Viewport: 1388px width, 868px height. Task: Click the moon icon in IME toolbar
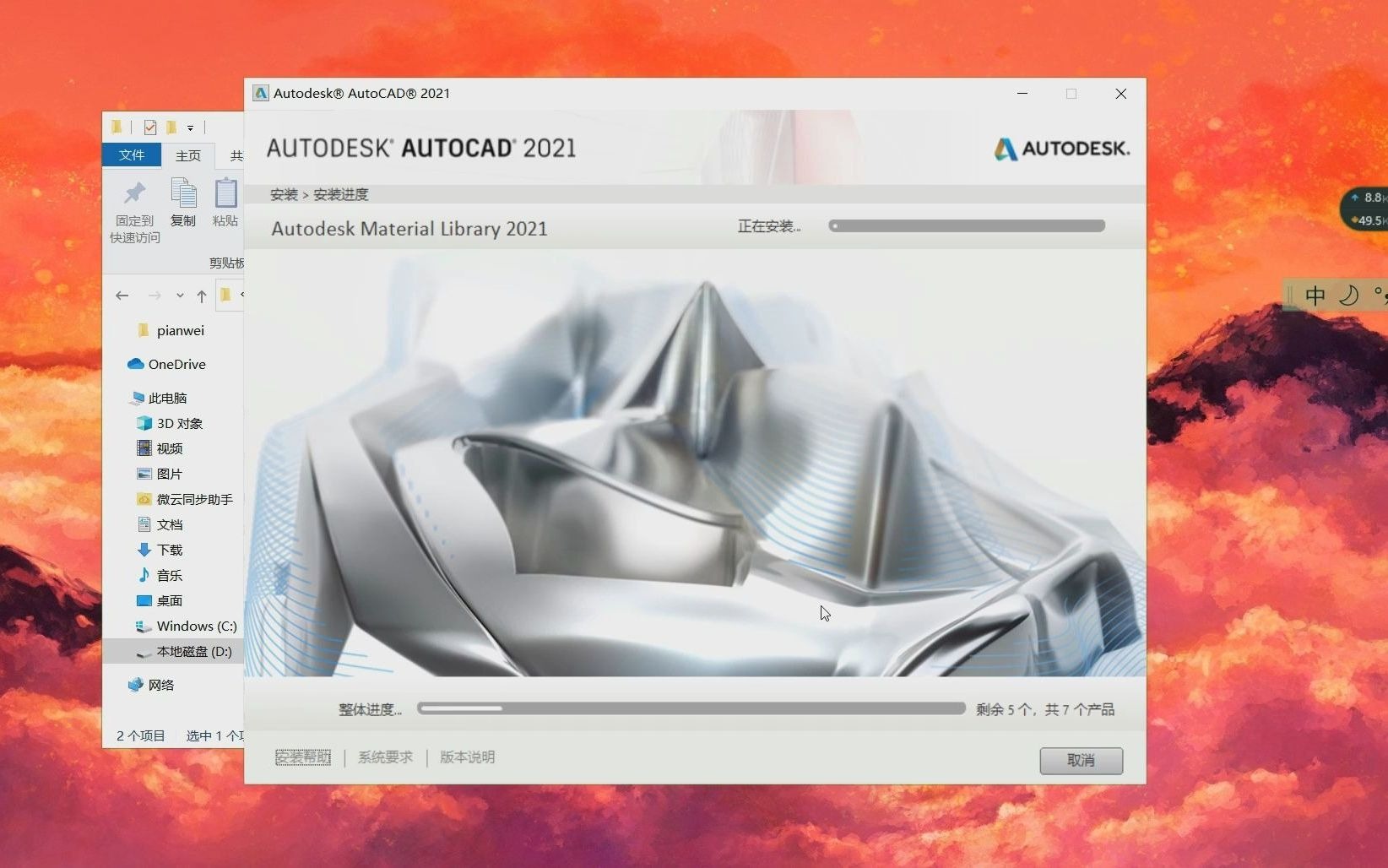click(x=1349, y=296)
